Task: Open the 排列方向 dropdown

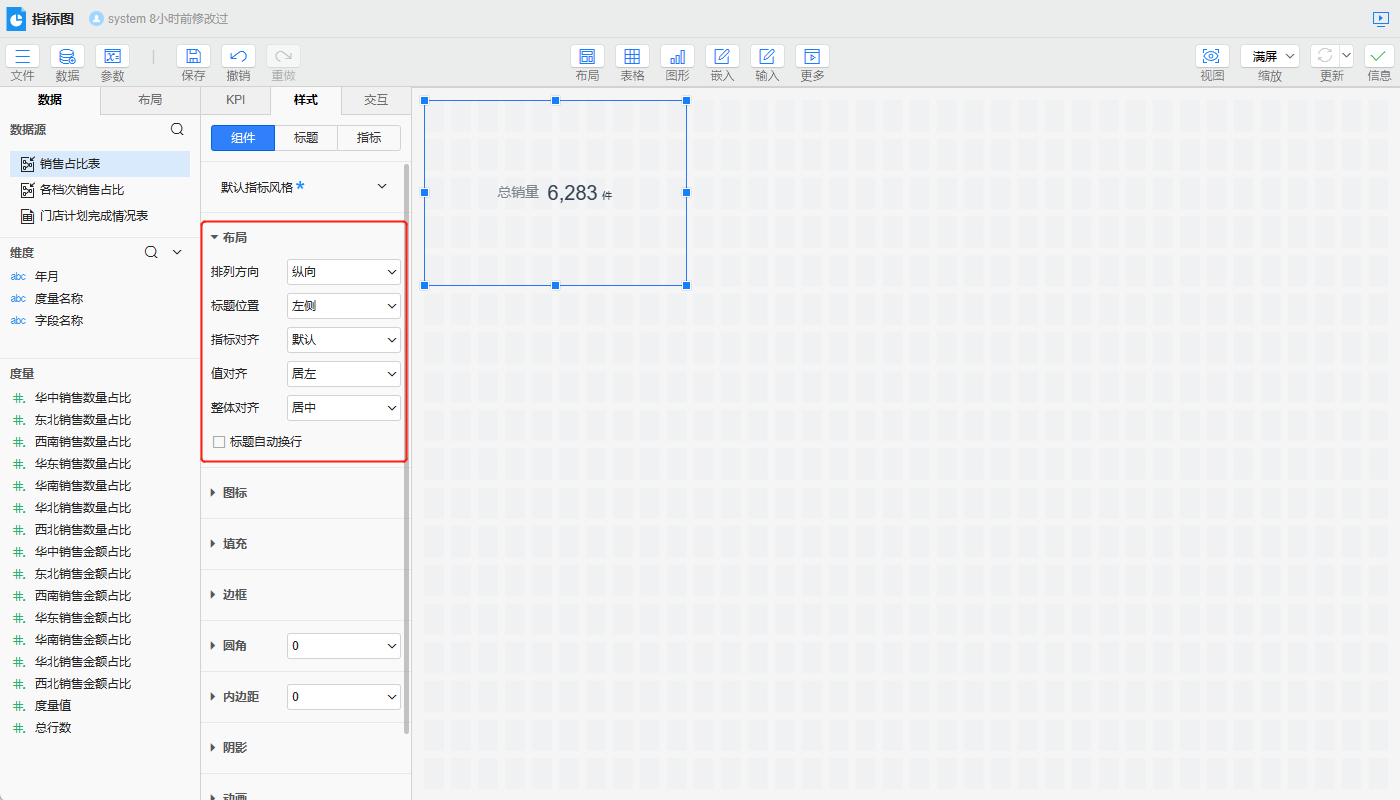Action: click(x=343, y=272)
